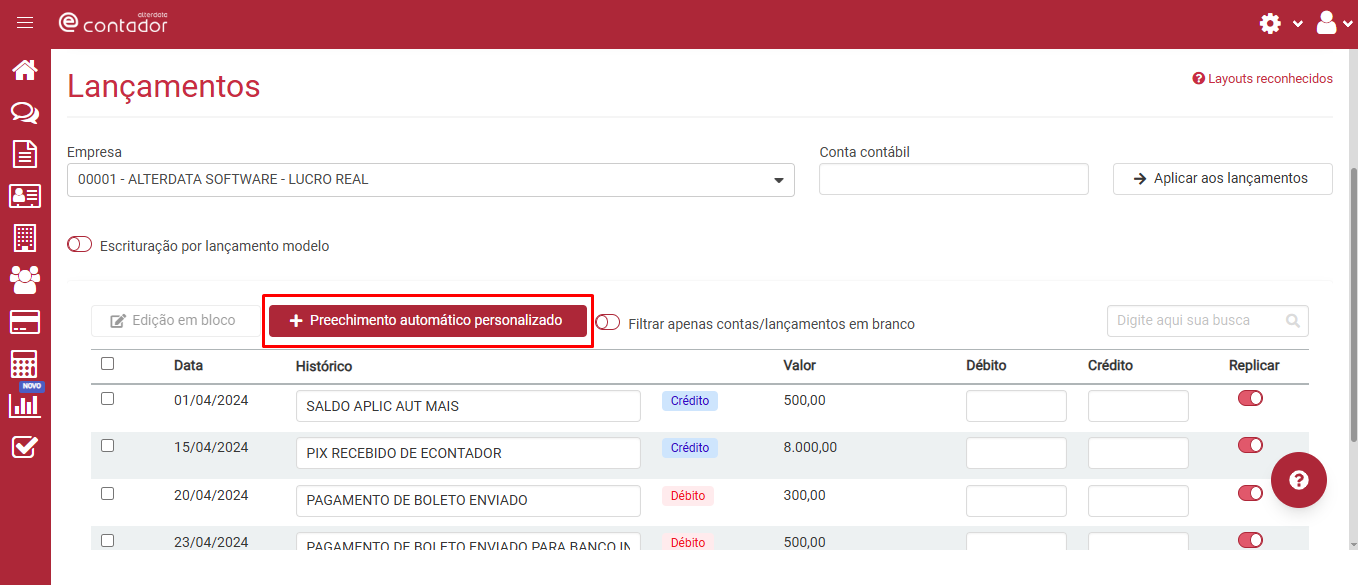The image size is (1358, 585).
Task: Open the bar chart reports icon
Action: pyautogui.click(x=25, y=405)
